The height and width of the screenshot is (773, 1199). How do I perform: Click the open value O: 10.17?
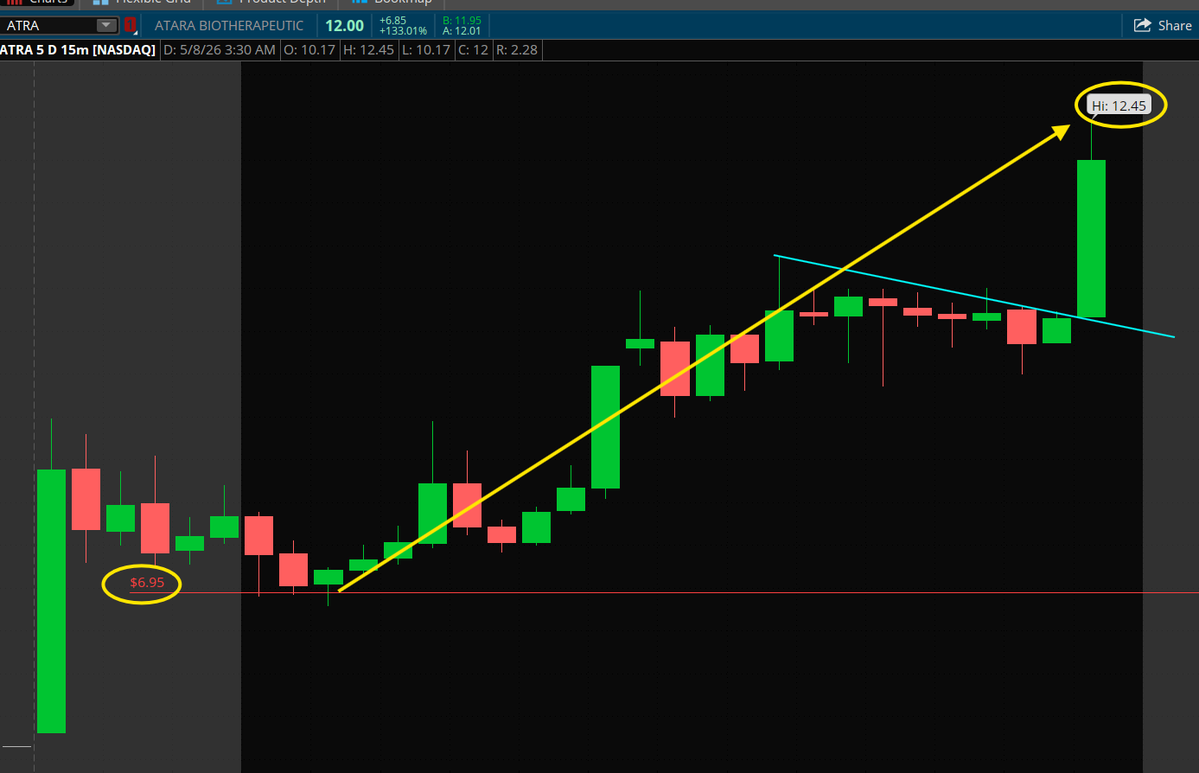[x=310, y=50]
